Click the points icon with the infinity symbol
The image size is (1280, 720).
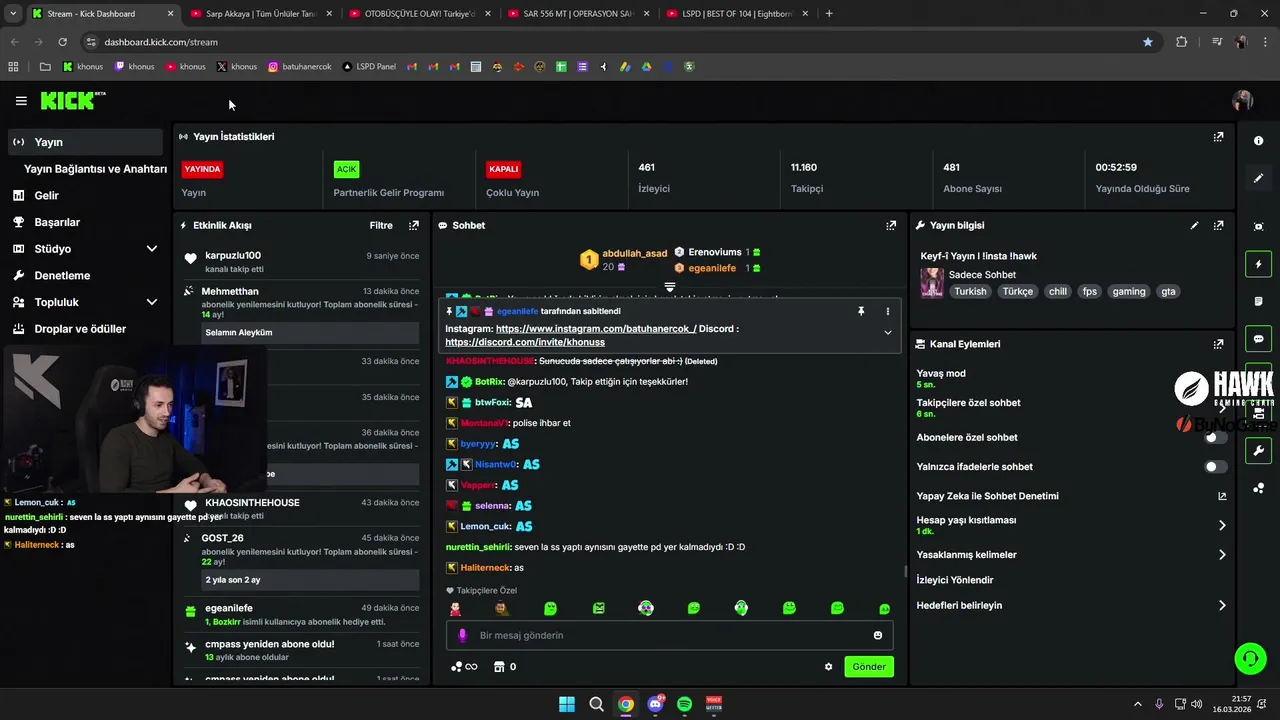(x=464, y=667)
